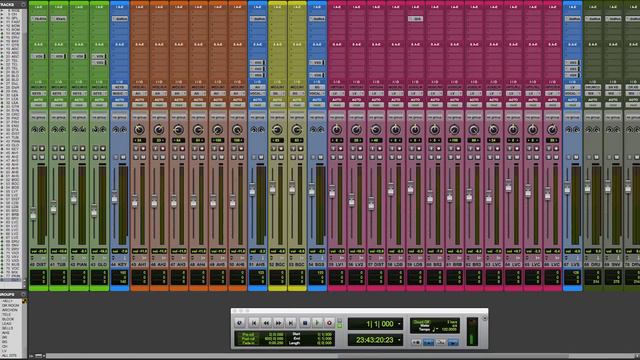This screenshot has width=640, height=360.
Task: Click the Go to End transport button
Action: click(291, 323)
